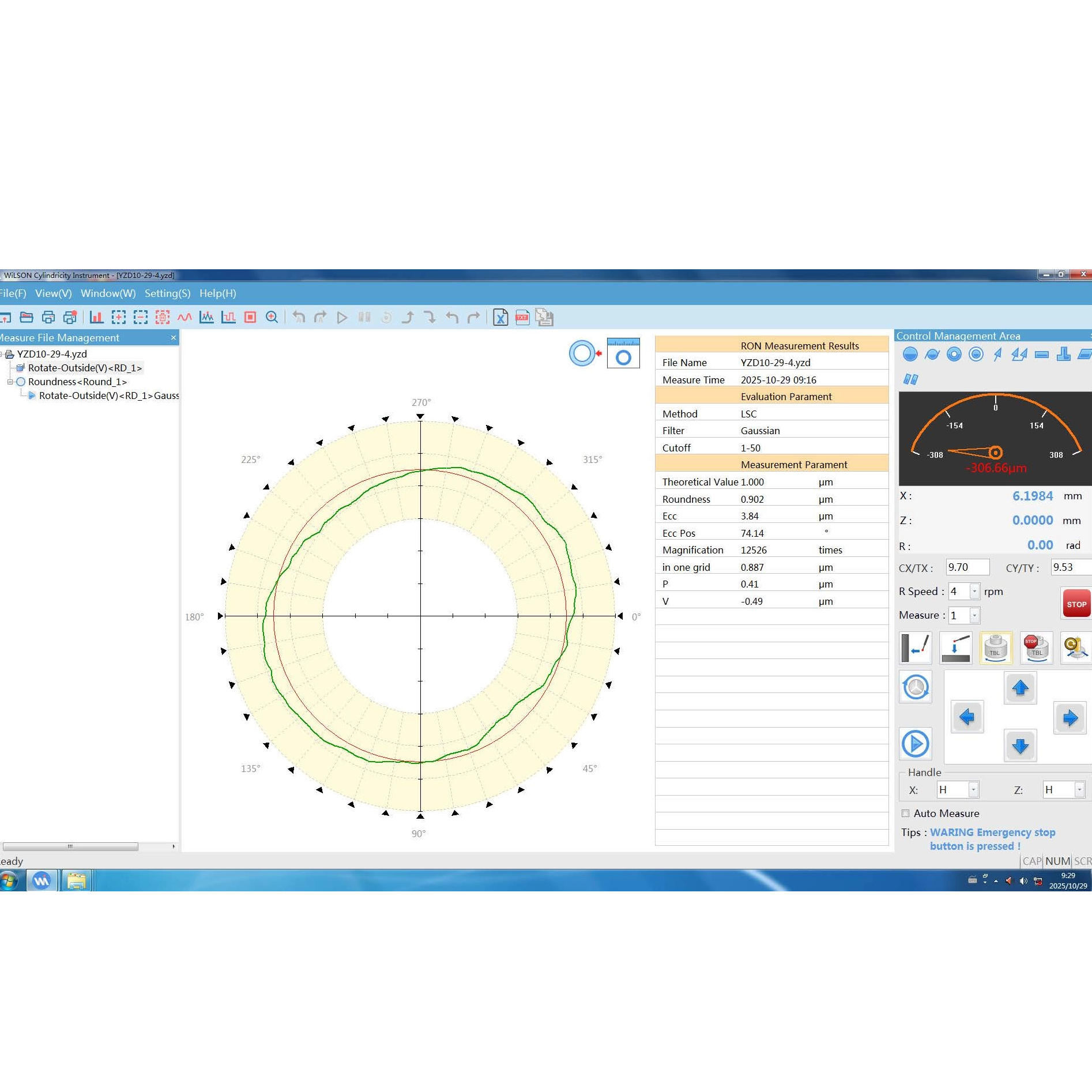Click the -306.66µm gauge display
1092x1092 pixels.
point(995,468)
